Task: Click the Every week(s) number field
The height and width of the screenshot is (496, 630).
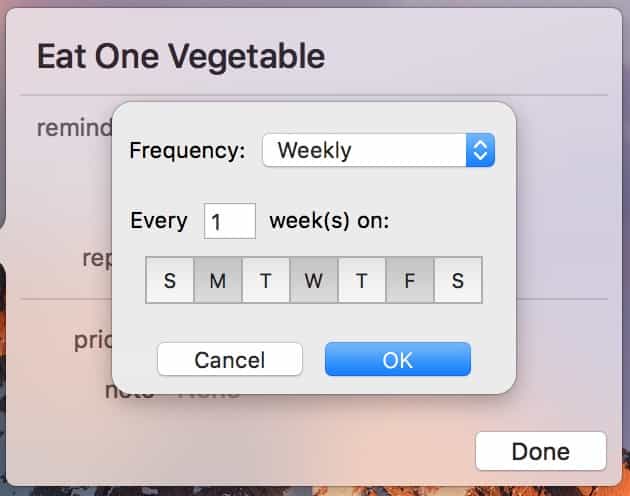Action: tap(229, 221)
